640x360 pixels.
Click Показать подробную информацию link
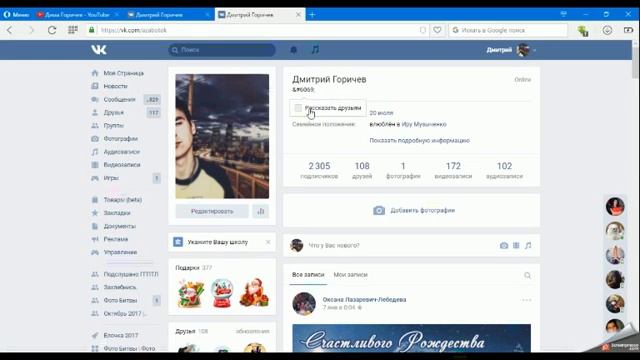pyautogui.click(x=420, y=140)
